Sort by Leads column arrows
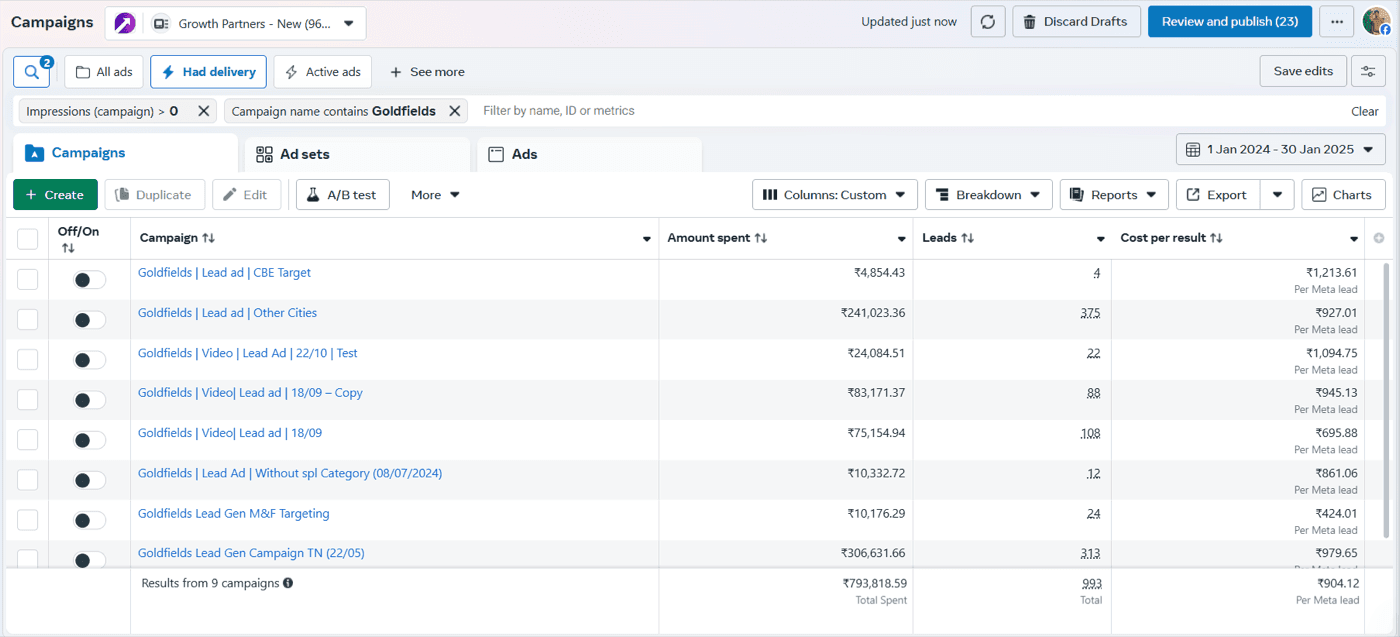Screen dimensions: 1400x637 pyautogui.click(x=968, y=238)
